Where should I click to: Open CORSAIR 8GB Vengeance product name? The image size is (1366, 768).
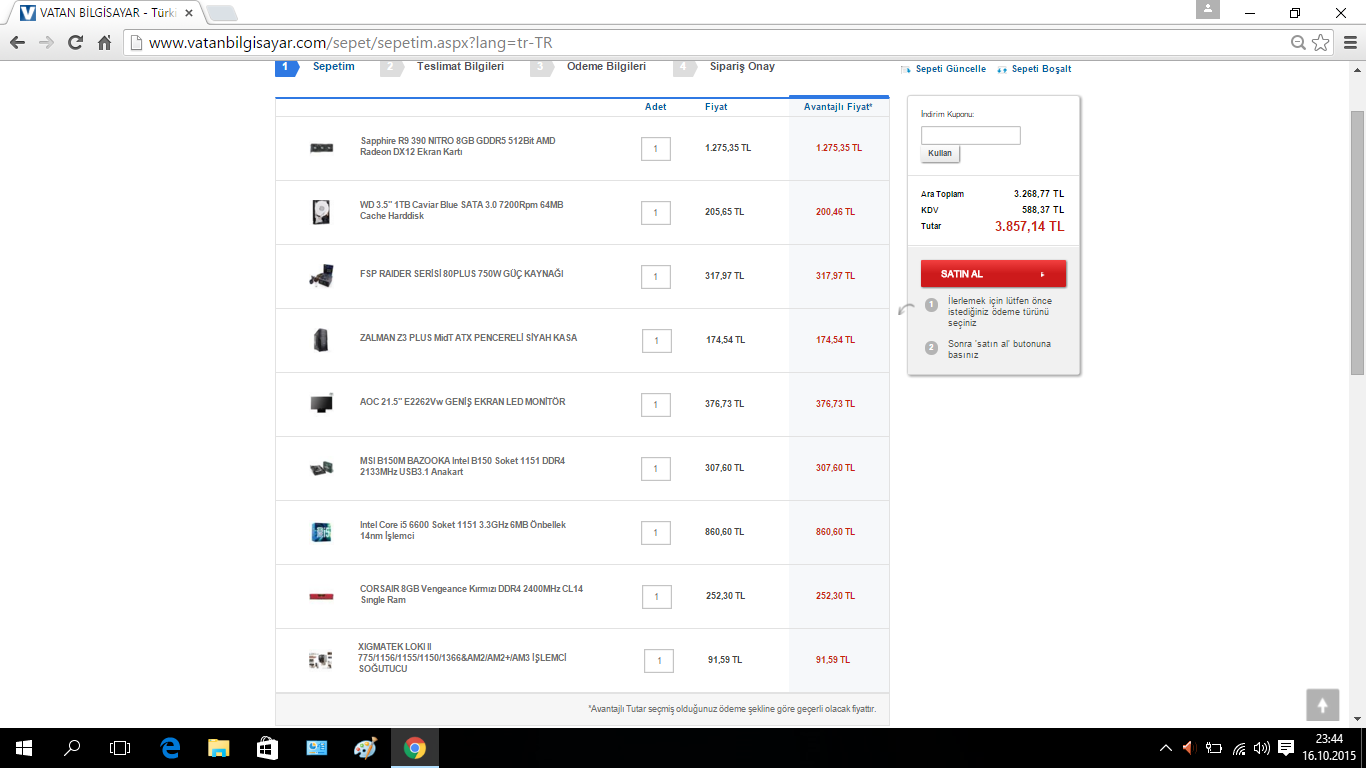tap(471, 594)
